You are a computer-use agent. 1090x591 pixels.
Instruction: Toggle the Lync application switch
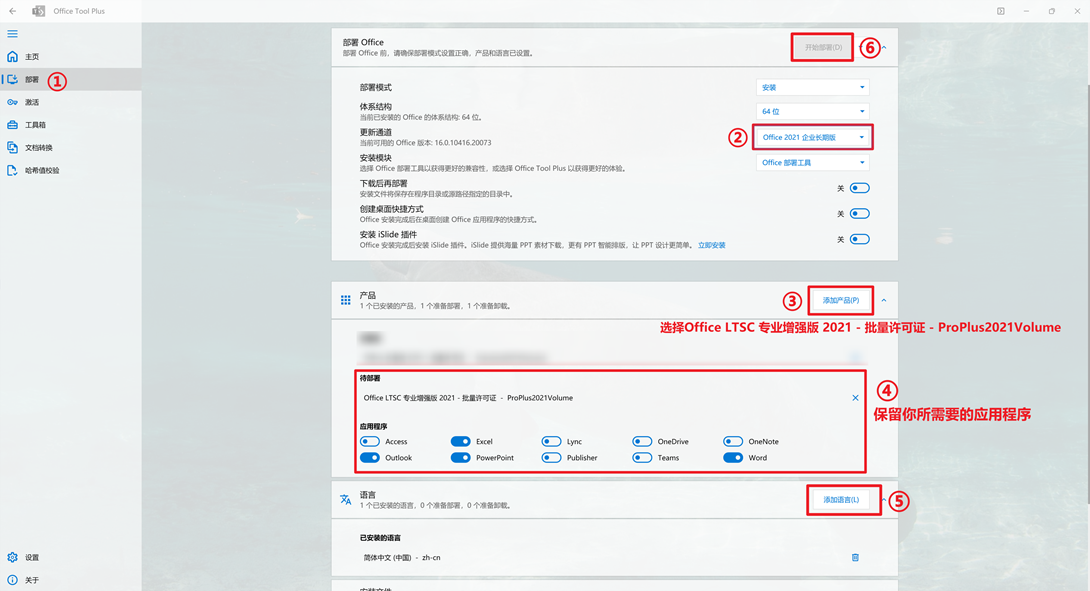(x=551, y=442)
